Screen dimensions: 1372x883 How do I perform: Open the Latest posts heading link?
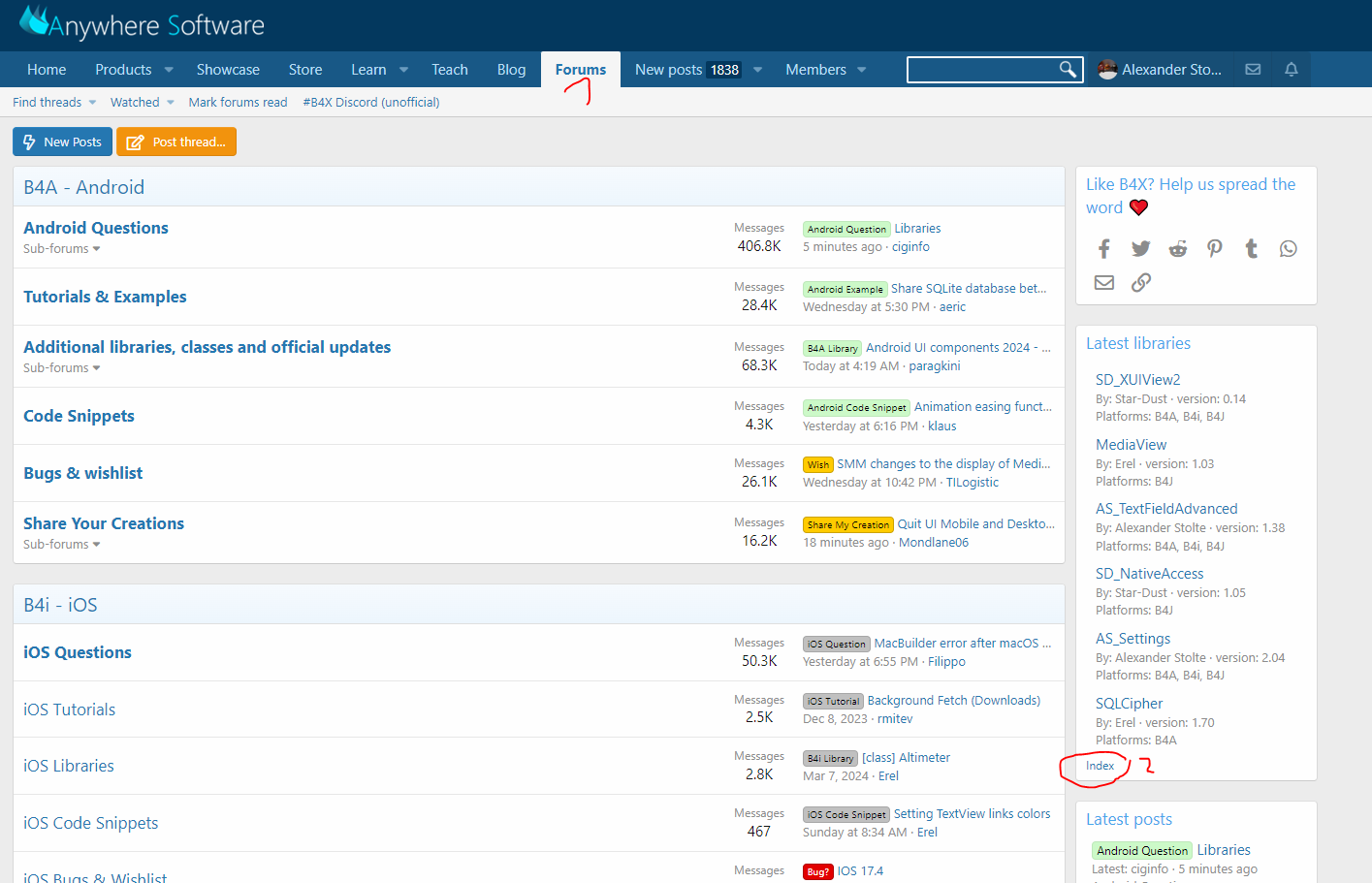coord(1129,819)
